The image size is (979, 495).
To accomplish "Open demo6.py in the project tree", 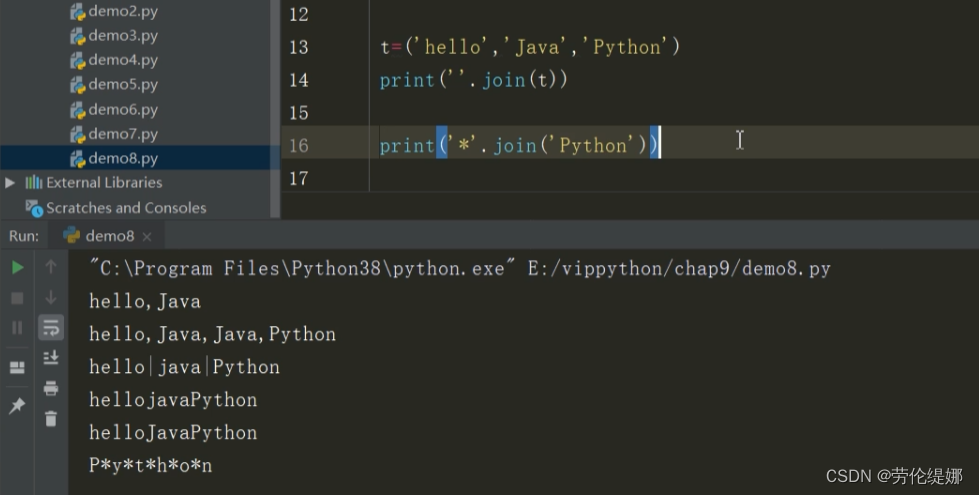I will pyautogui.click(x=123, y=109).
